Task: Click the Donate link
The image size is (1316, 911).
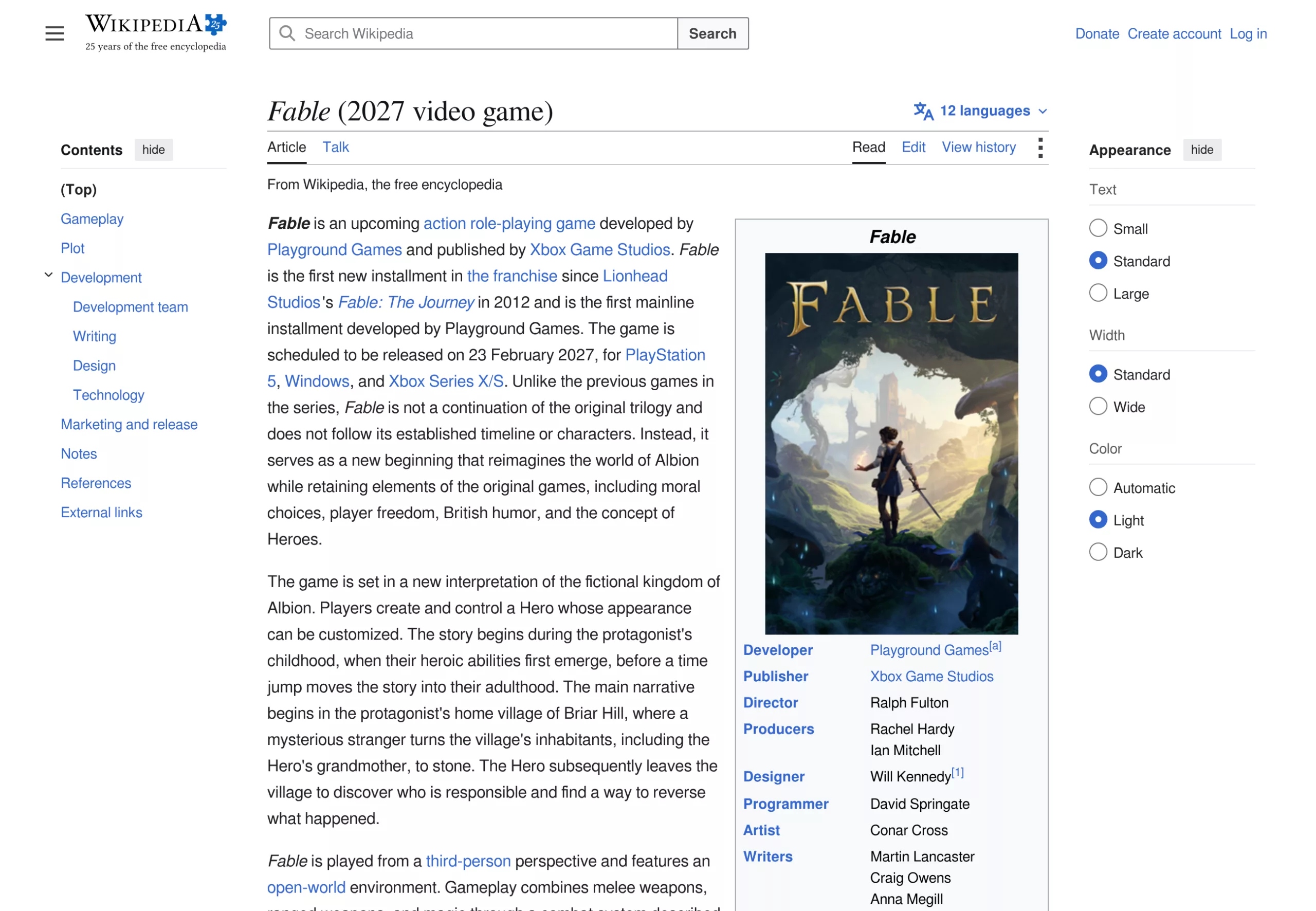Action: (x=1097, y=34)
